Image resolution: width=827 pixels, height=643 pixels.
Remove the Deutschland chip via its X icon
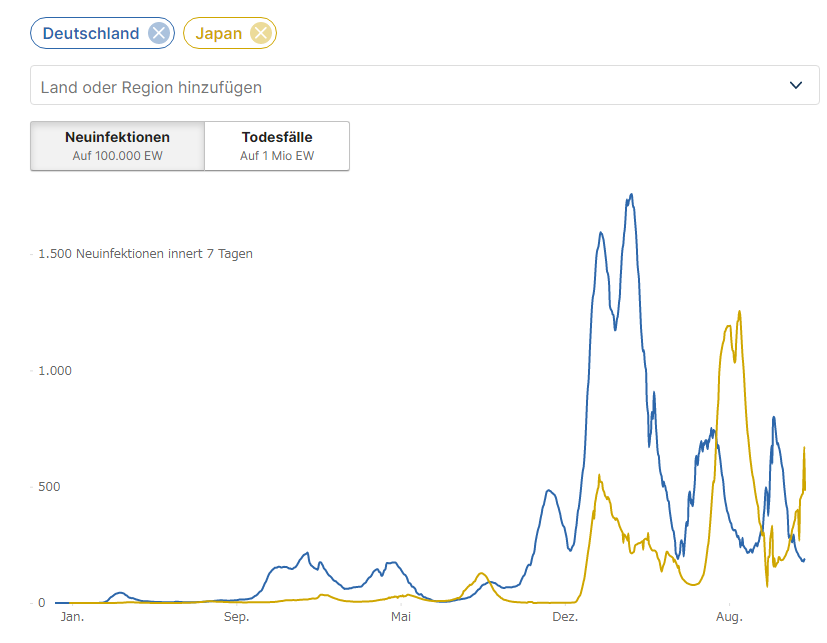(x=158, y=33)
